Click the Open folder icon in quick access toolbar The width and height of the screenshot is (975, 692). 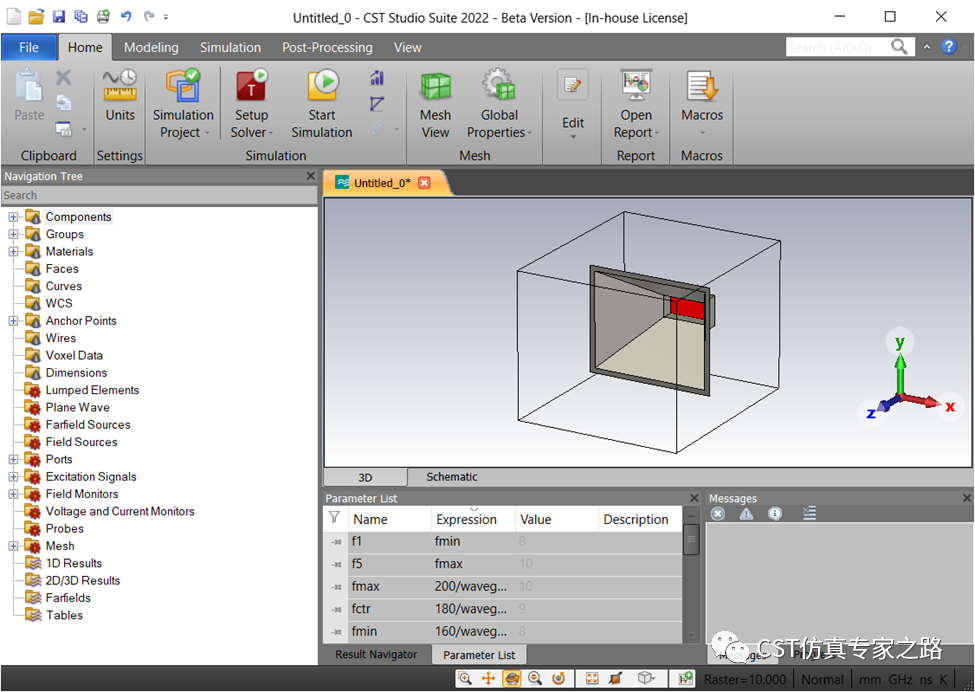[x=36, y=16]
